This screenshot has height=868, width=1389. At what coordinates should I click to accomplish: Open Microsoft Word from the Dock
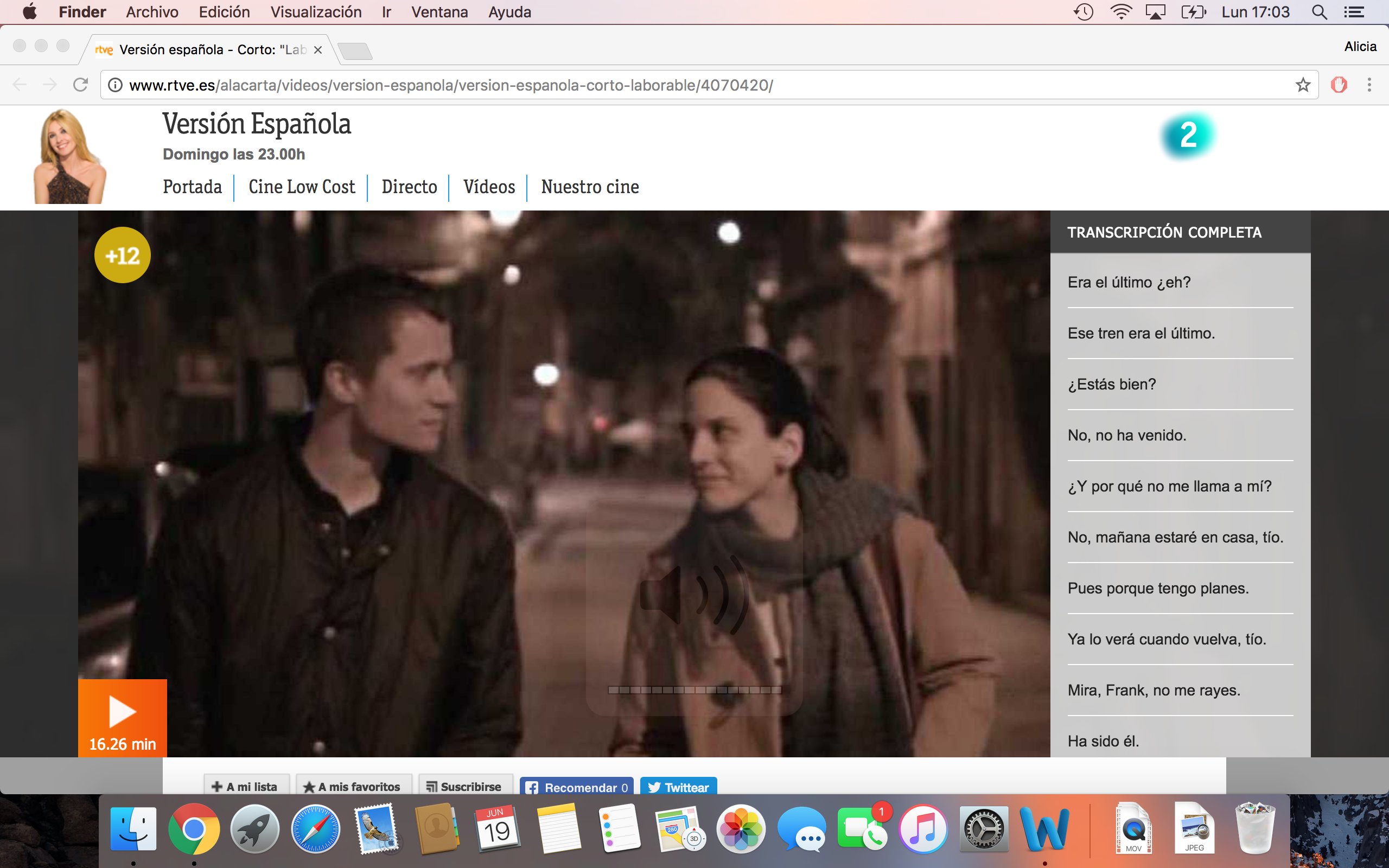[x=1044, y=828]
